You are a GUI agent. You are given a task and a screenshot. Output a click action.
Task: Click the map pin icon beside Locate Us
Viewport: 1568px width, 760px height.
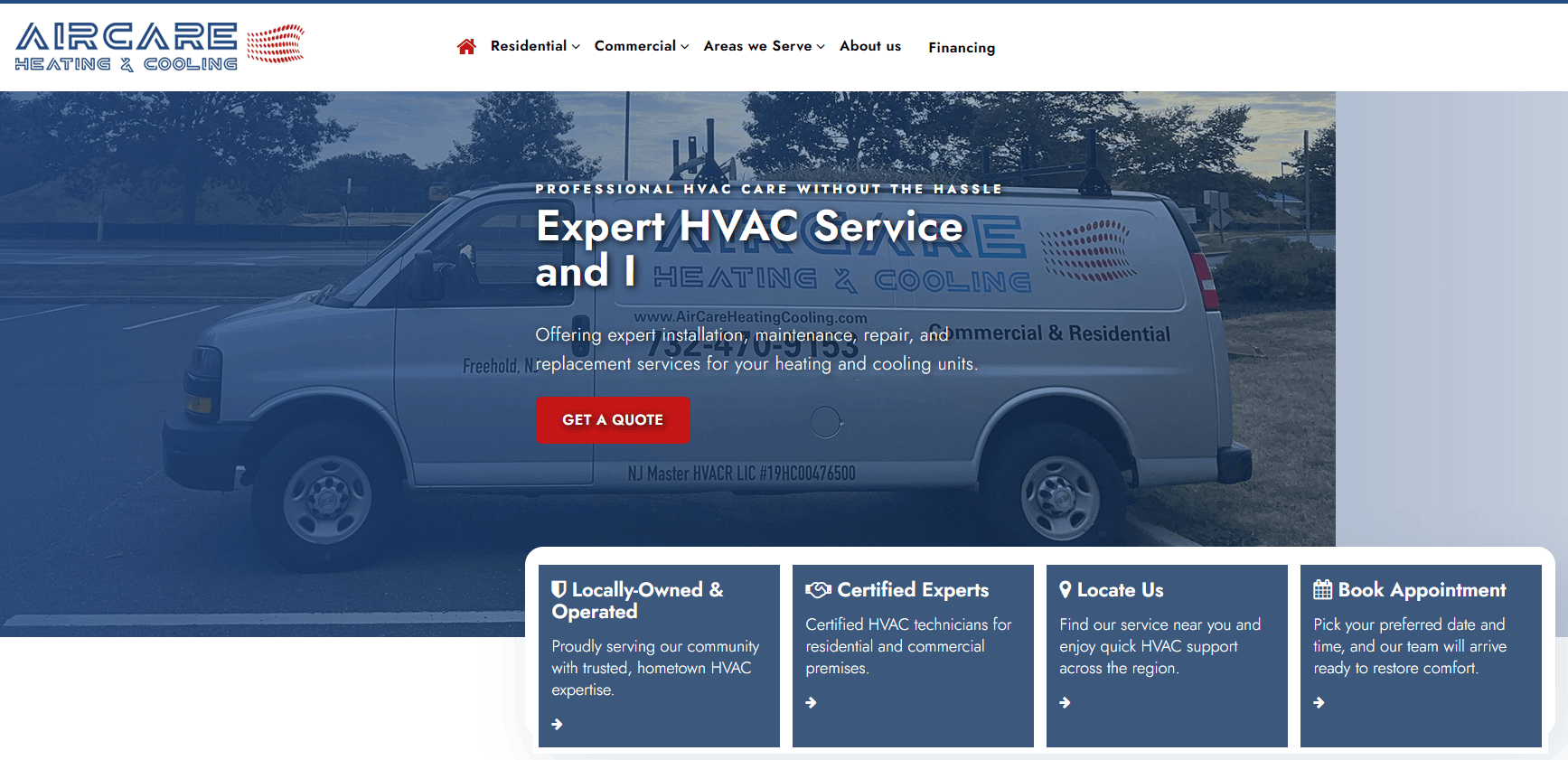click(x=1066, y=590)
